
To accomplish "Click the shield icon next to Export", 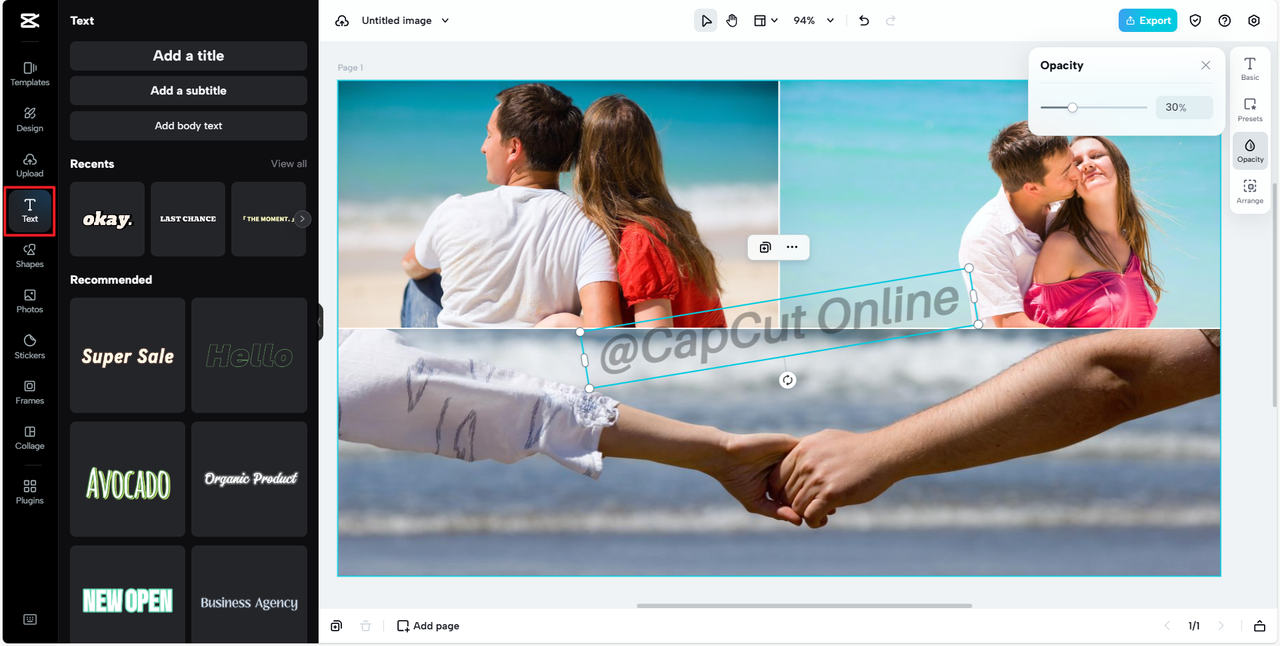I will pos(1196,20).
